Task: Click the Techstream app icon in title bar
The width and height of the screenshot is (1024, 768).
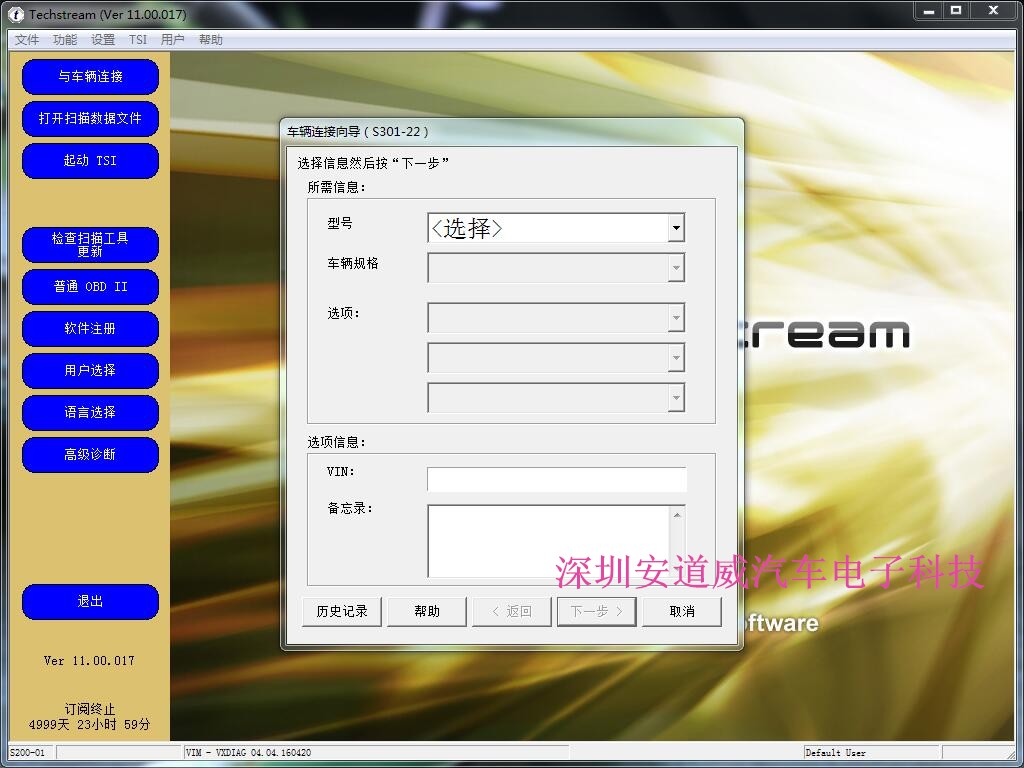Action: tap(15, 14)
